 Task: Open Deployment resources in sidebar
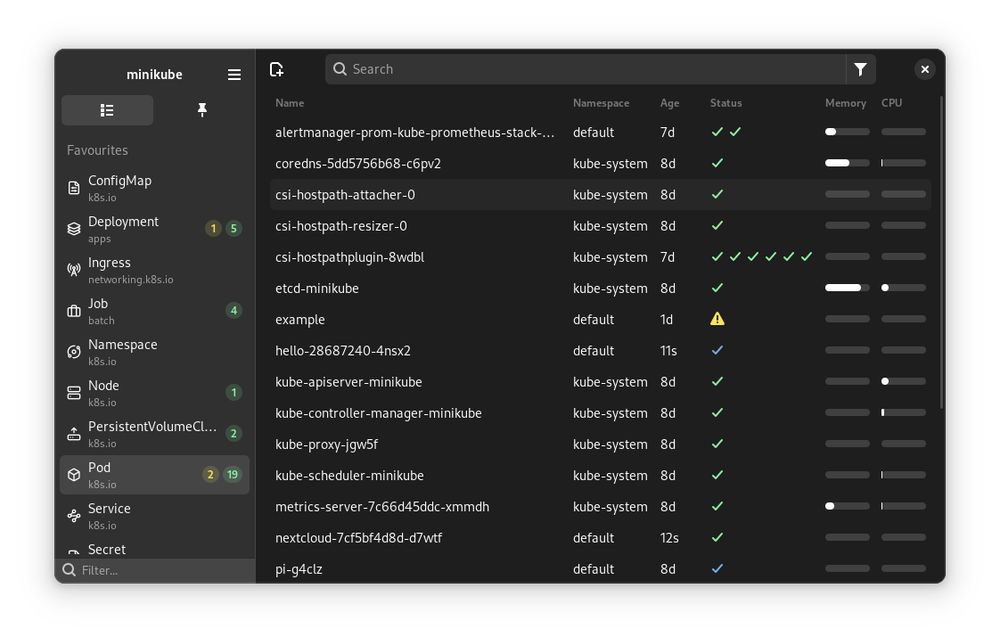point(154,229)
